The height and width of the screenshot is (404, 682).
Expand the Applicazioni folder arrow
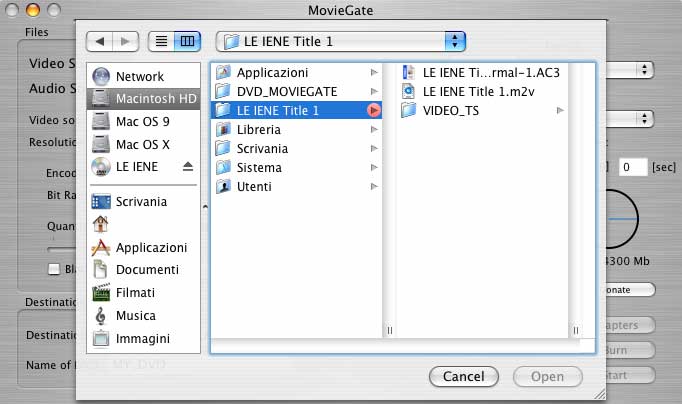point(373,73)
